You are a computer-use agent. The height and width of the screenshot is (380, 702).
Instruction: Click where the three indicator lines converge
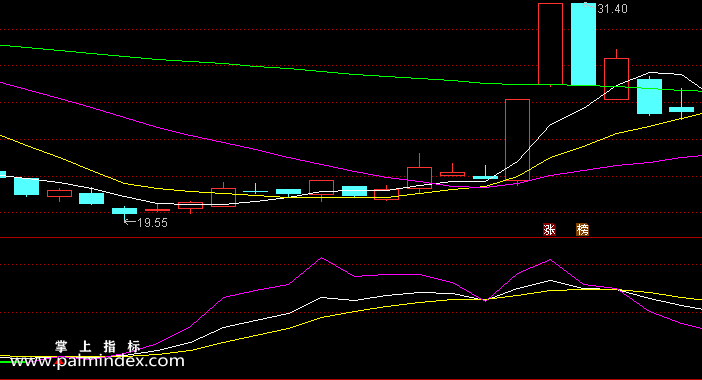pos(485,300)
